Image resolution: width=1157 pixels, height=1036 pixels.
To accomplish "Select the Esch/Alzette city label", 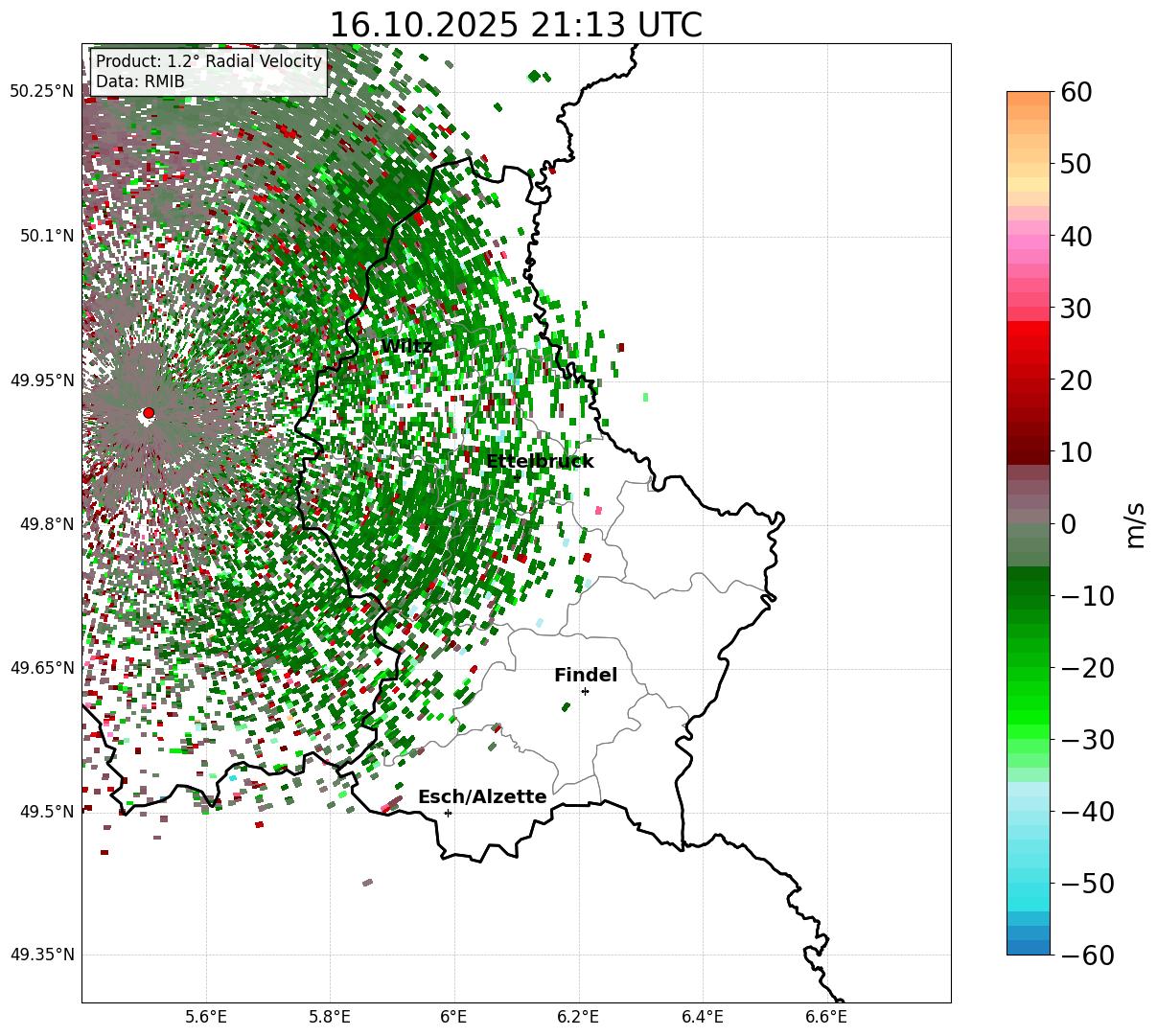I will [482, 796].
